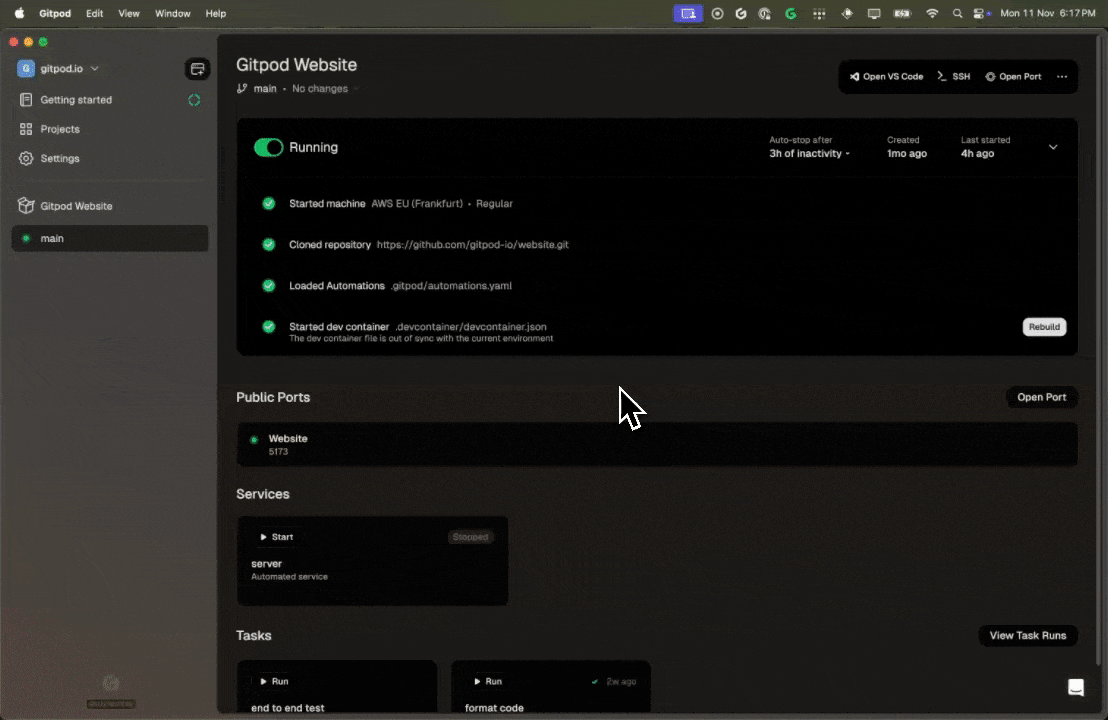This screenshot has width=1108, height=720.
Task: Open the View menu
Action: [129, 13]
